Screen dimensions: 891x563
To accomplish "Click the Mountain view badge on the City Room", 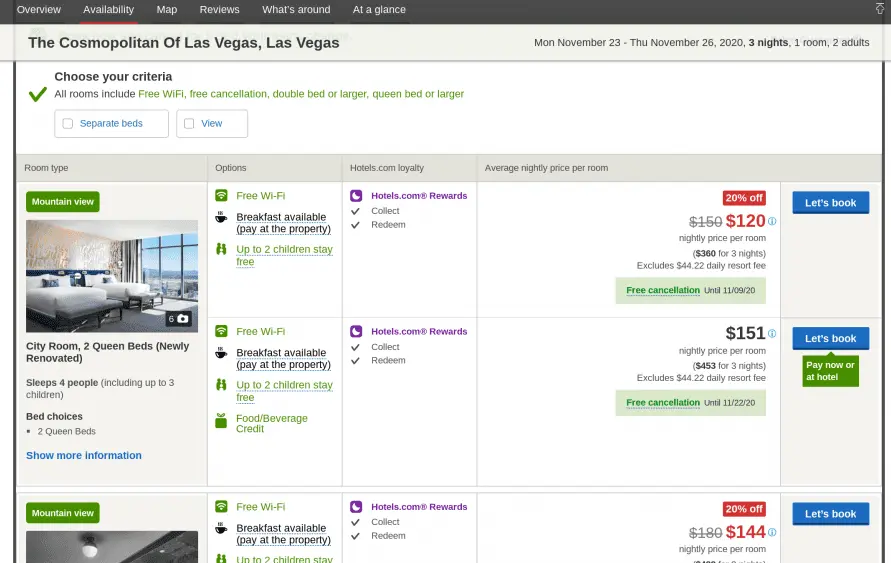I will click(63, 202).
